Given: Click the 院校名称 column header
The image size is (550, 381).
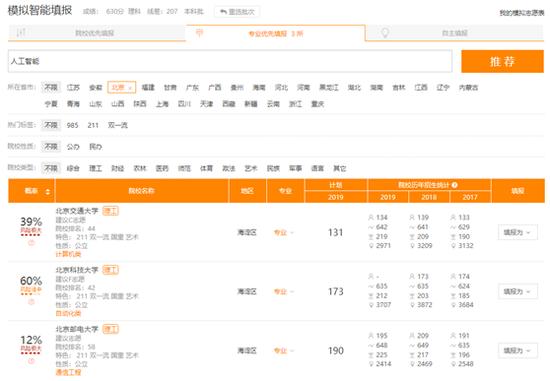Looking at the screenshot, I should tap(142, 191).
